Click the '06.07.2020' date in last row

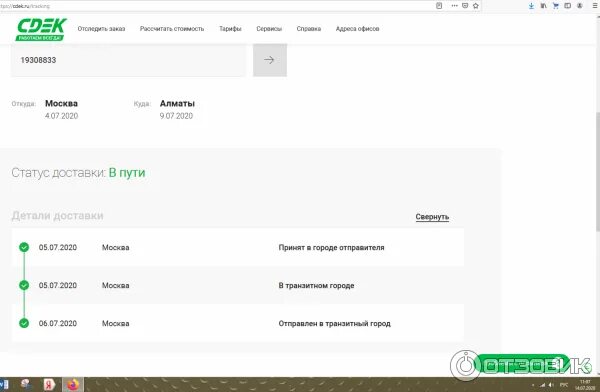pyautogui.click(x=58, y=323)
